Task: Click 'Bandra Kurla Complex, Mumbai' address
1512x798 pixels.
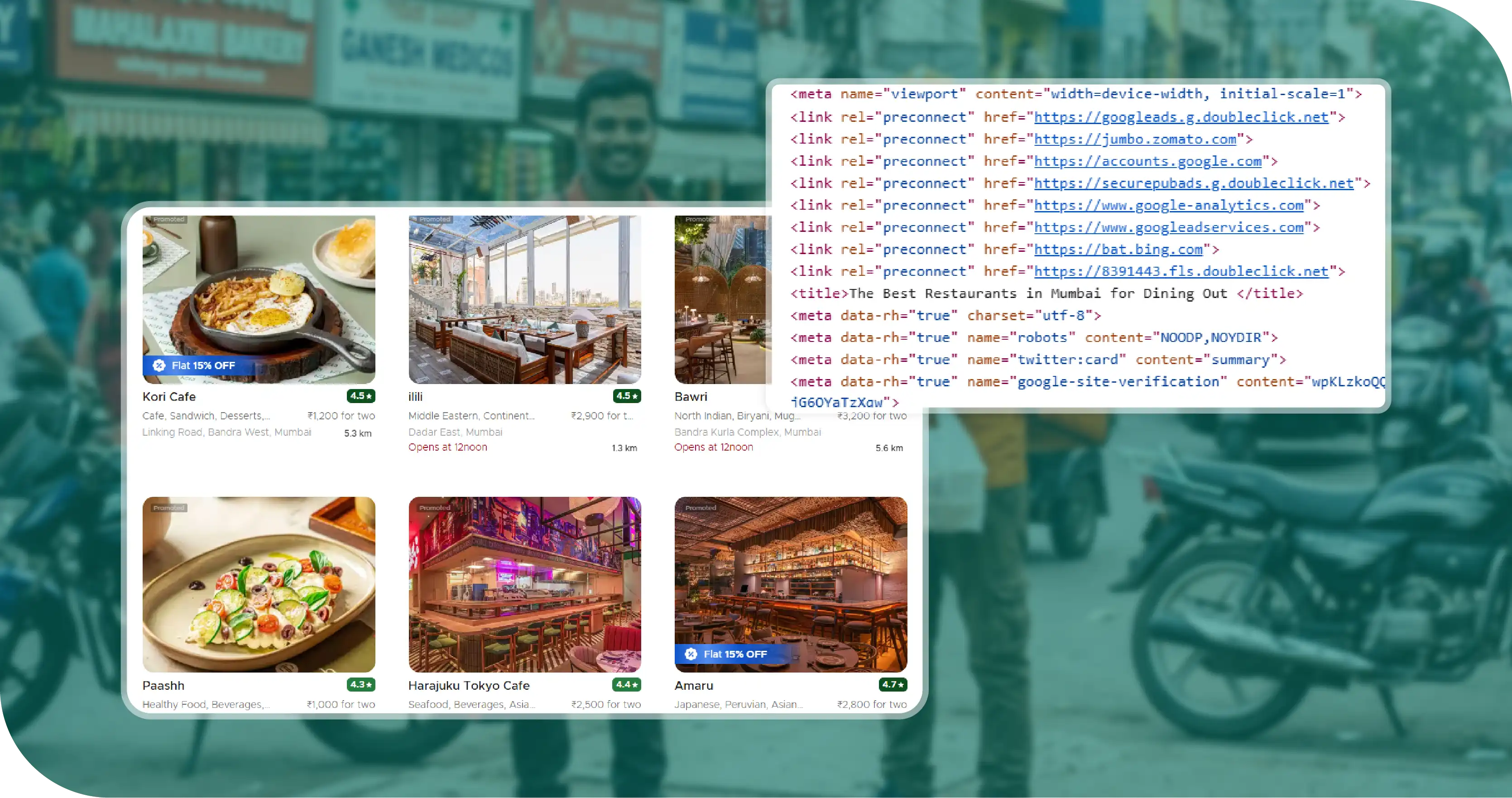Action: [x=748, y=432]
